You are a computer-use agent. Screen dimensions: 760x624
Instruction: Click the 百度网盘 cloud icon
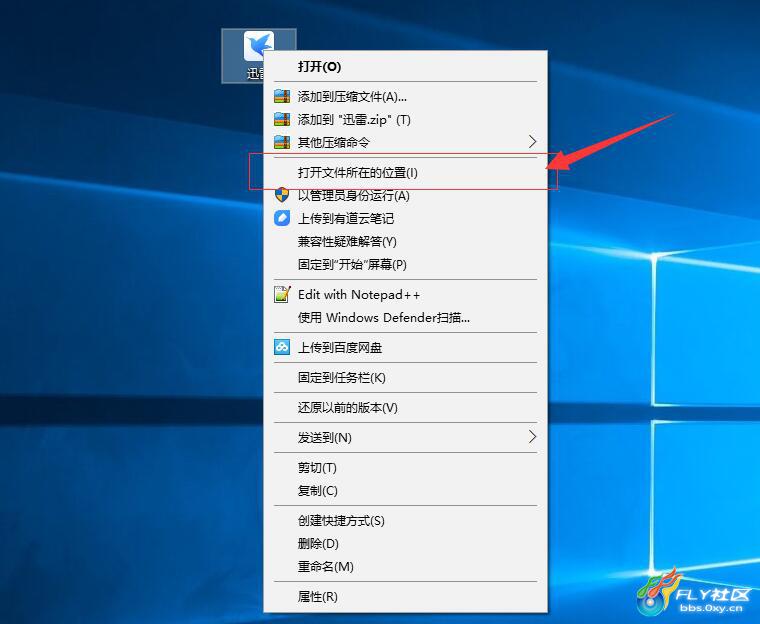pyautogui.click(x=282, y=347)
